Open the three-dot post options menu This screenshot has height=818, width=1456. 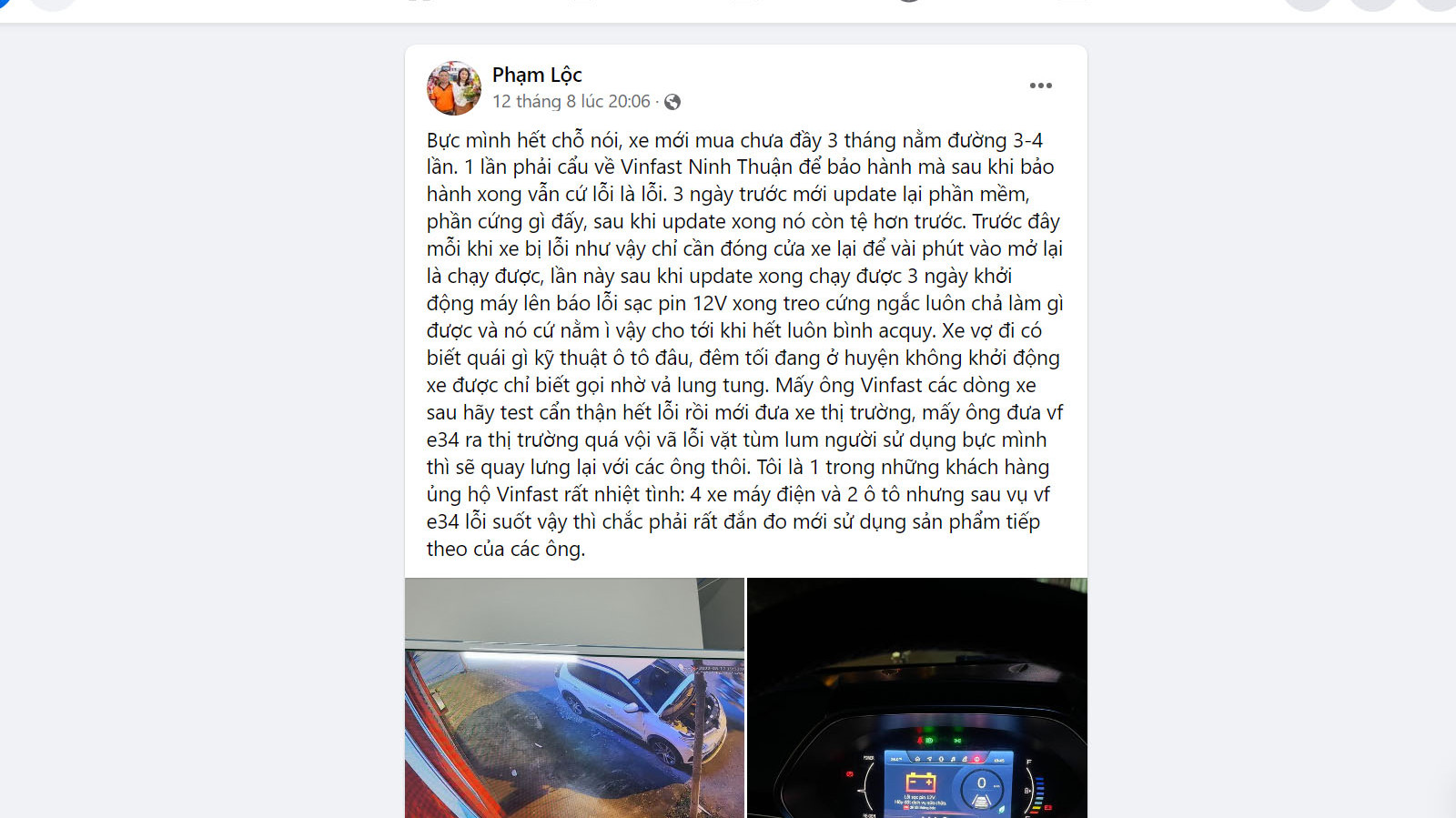(1040, 86)
